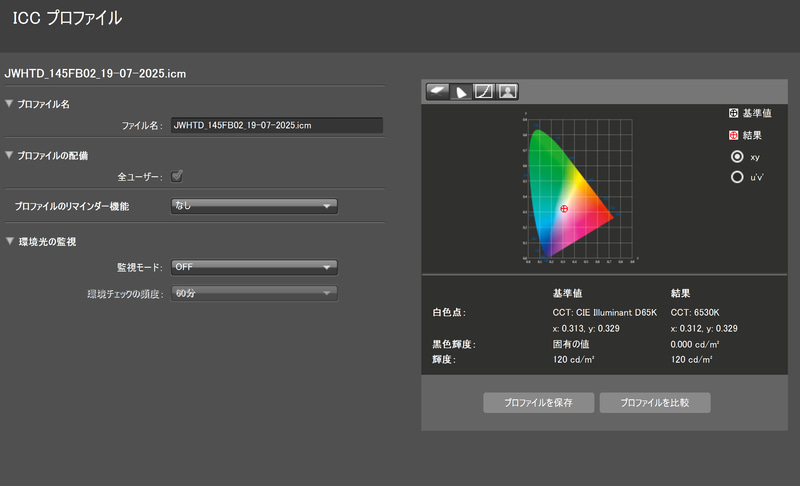The image size is (800, 486).
Task: Open the portrait image preview tab icon
Action: coord(507,92)
